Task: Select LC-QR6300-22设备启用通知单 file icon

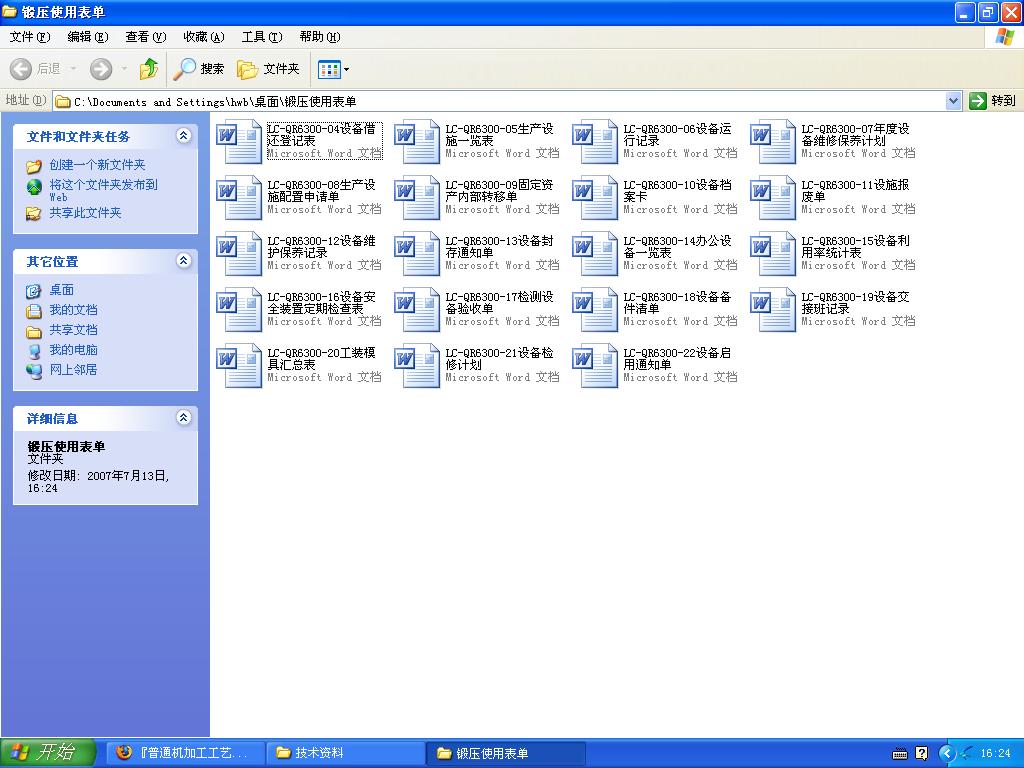Action: coord(595,366)
